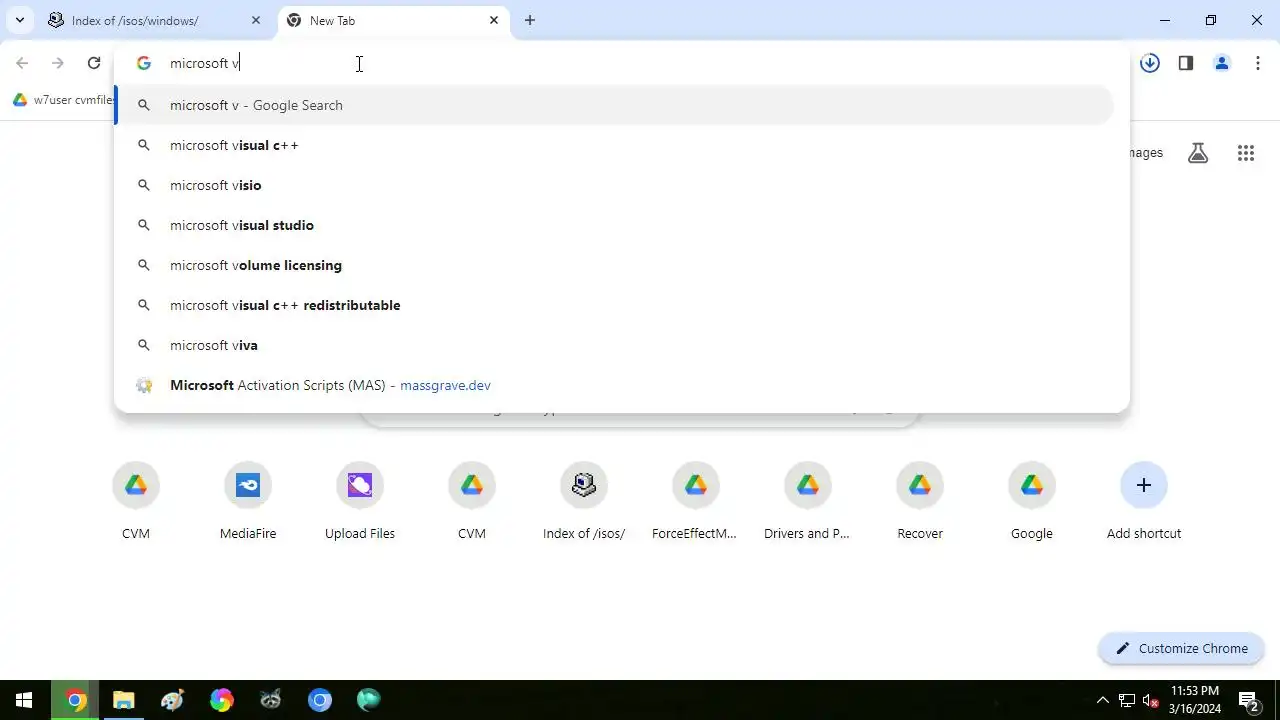
Task: Open the blue Chromium taskbar icon
Action: coord(320,700)
